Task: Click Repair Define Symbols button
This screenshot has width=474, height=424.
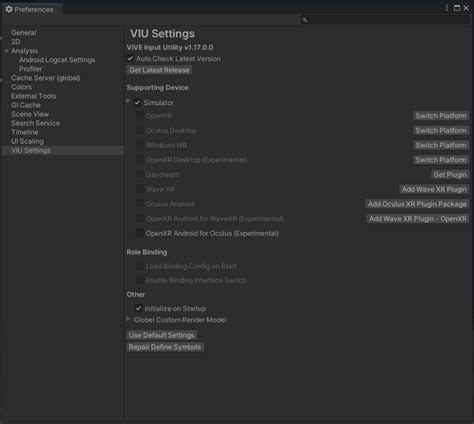Action: (x=165, y=347)
